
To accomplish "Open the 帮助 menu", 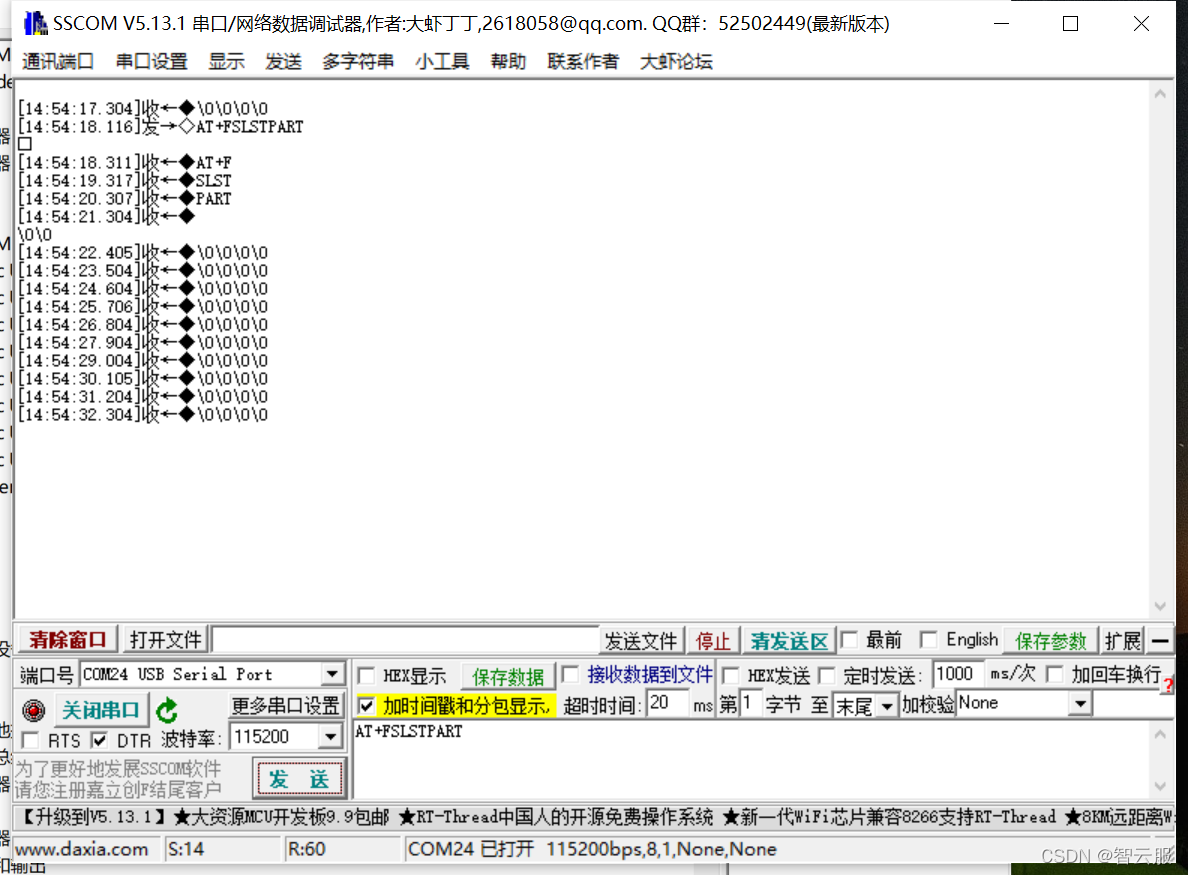I will tap(508, 61).
